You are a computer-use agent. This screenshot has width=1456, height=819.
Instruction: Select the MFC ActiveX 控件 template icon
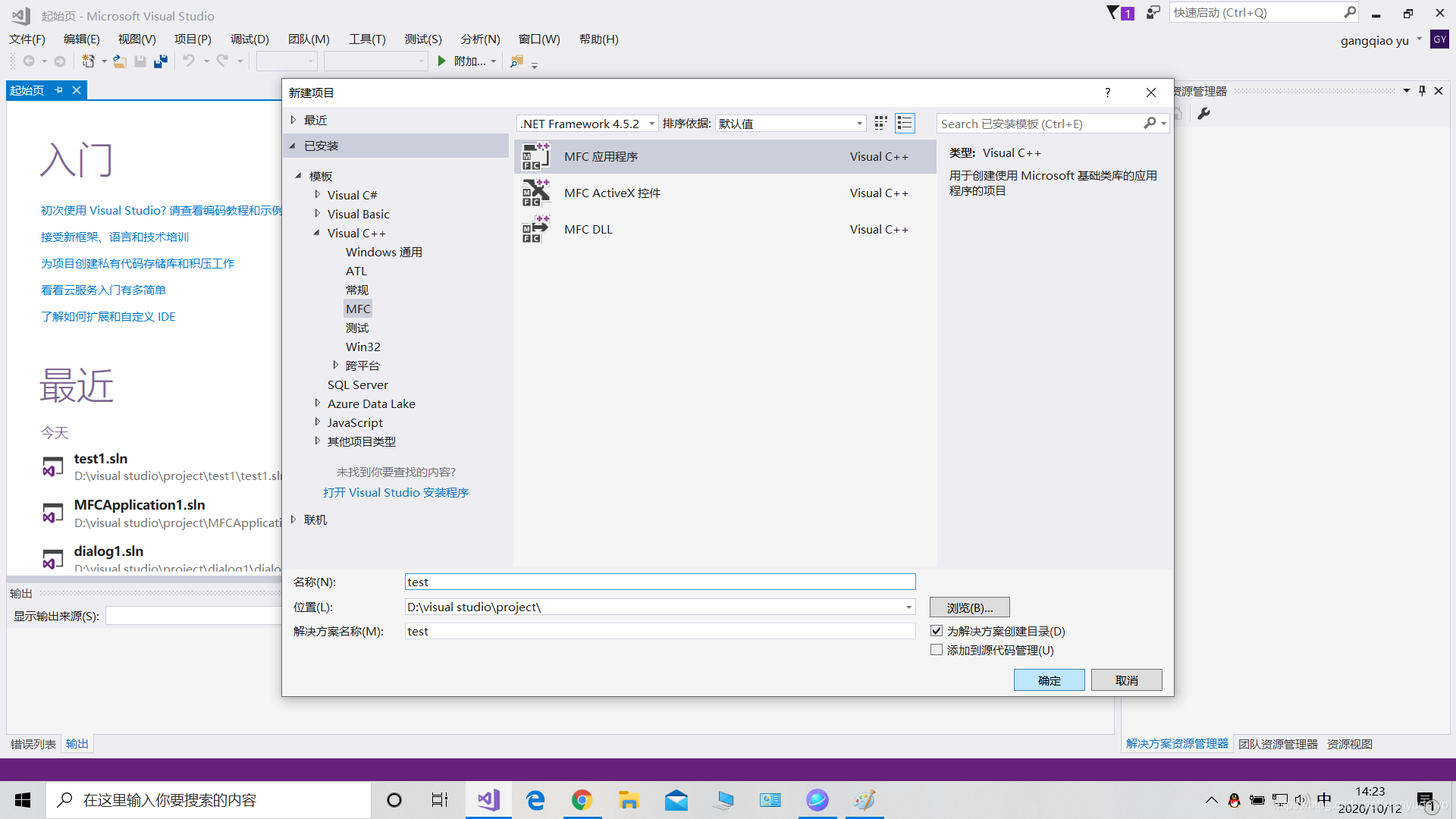click(536, 193)
